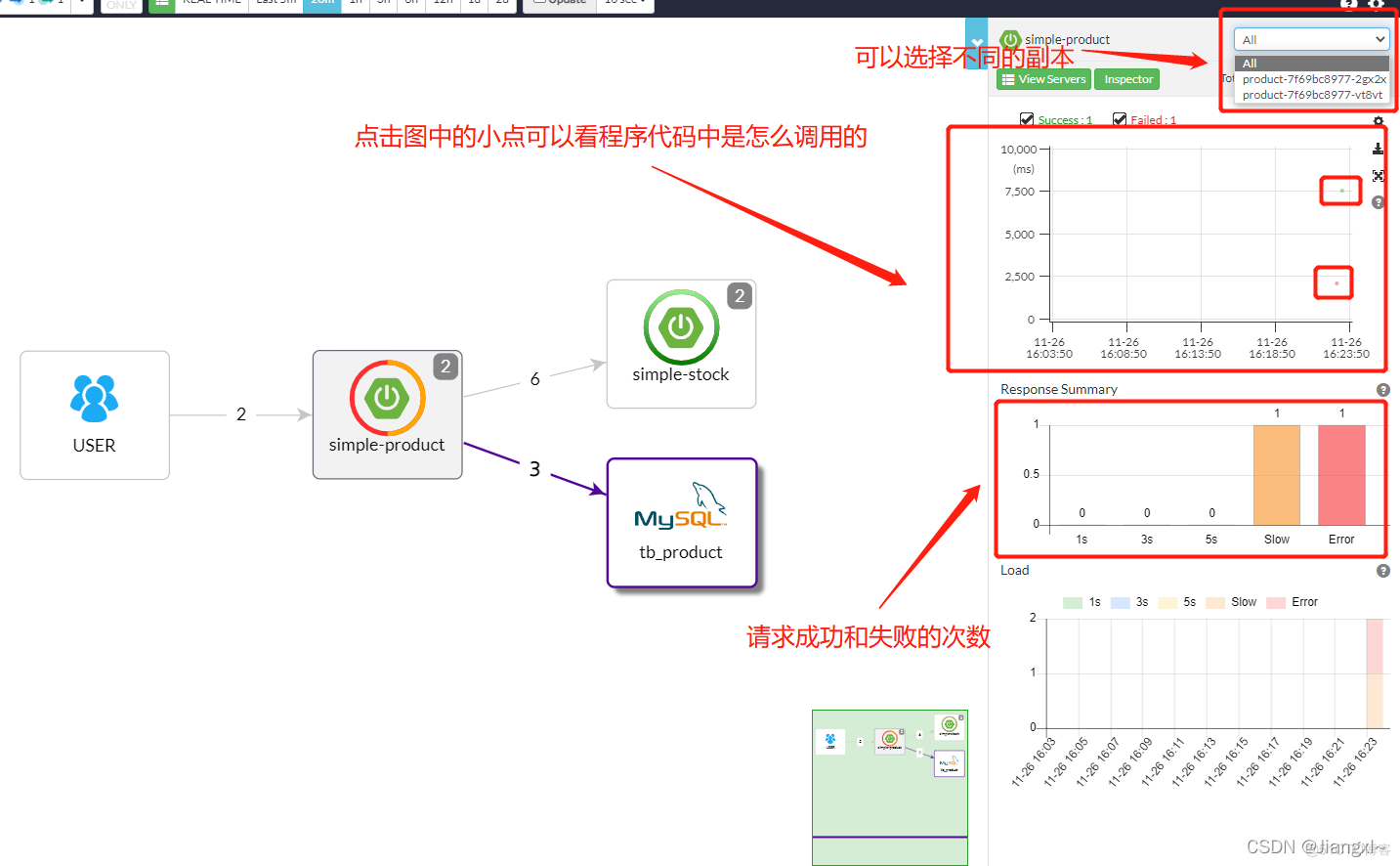
Task: Click the red Error bar in Response Summary
Action: 1341,475
